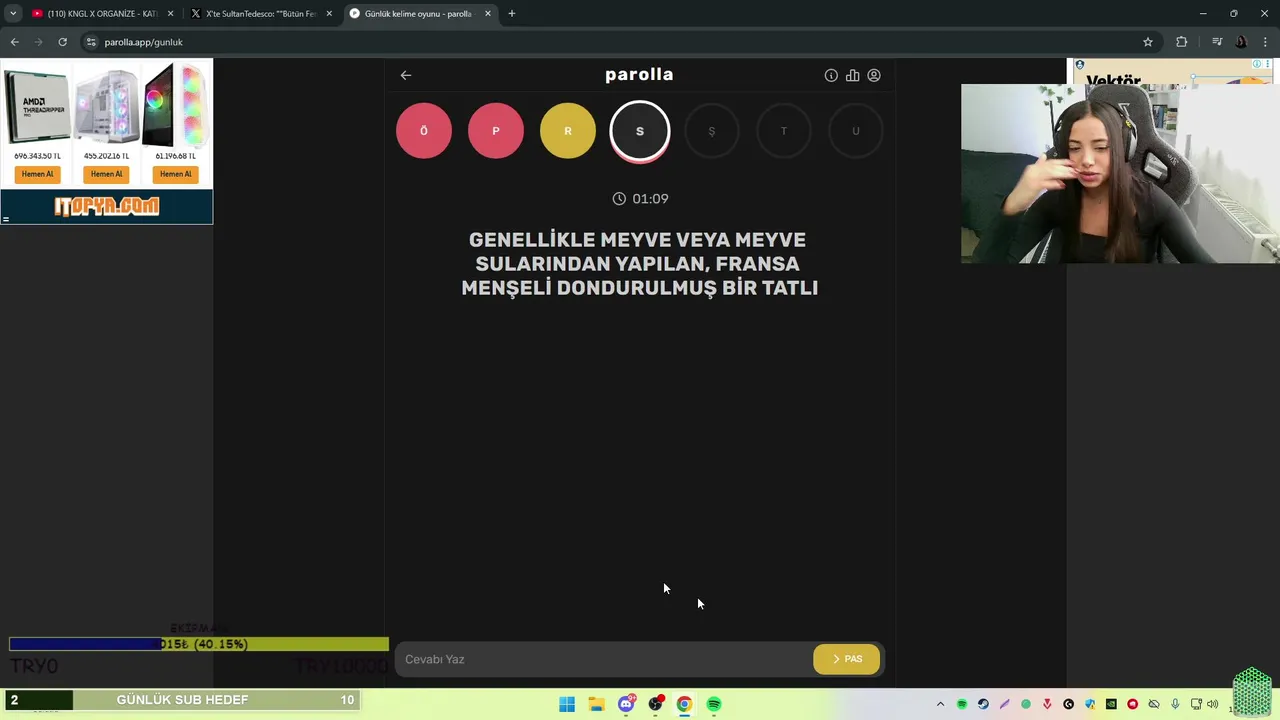1280x720 pixels.
Task: Open OBS Studio from the taskbar
Action: pos(655,704)
